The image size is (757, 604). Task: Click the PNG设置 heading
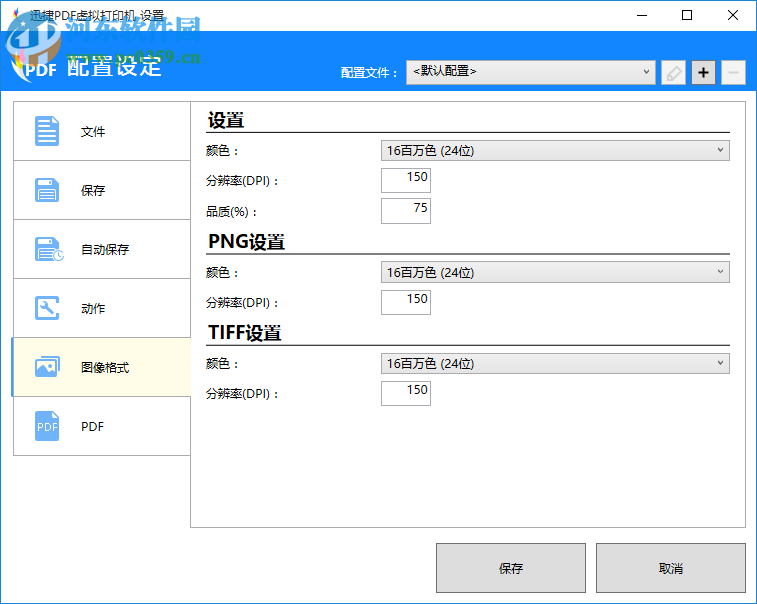[x=246, y=241]
